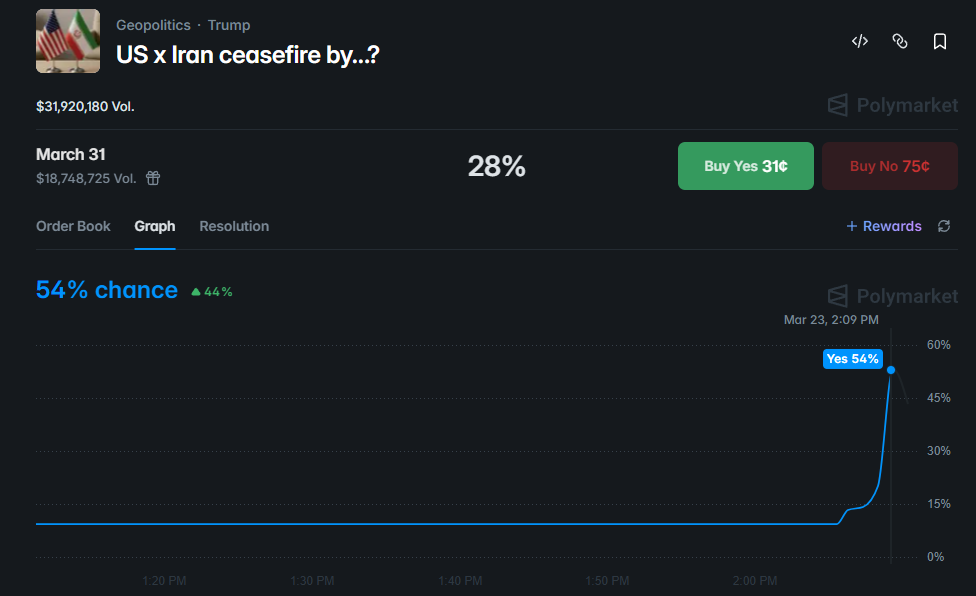Click the Mar 23, 2:09 PM timestamp
Image resolution: width=976 pixels, height=596 pixels.
click(831, 320)
